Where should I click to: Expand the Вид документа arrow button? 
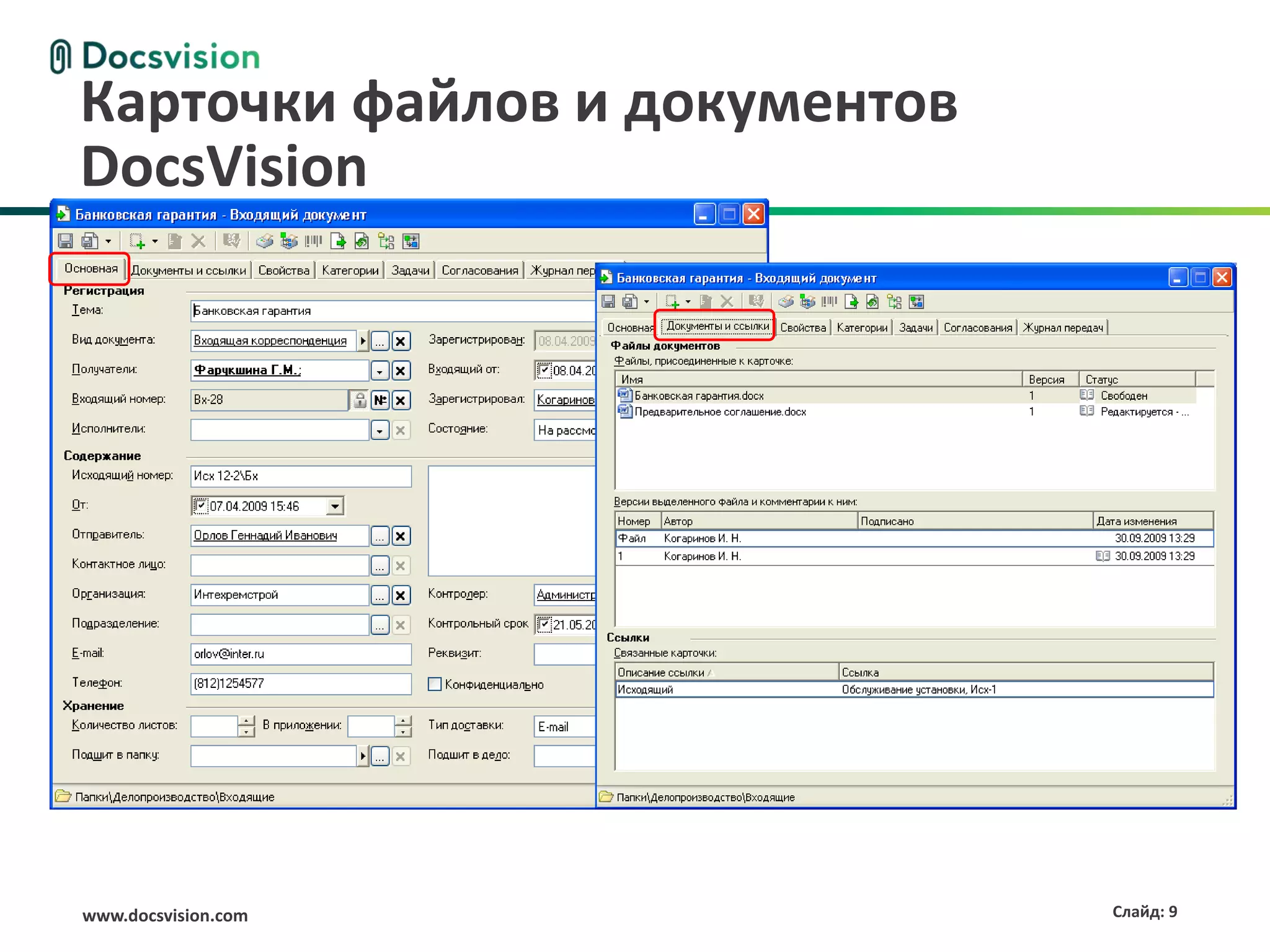[363, 341]
